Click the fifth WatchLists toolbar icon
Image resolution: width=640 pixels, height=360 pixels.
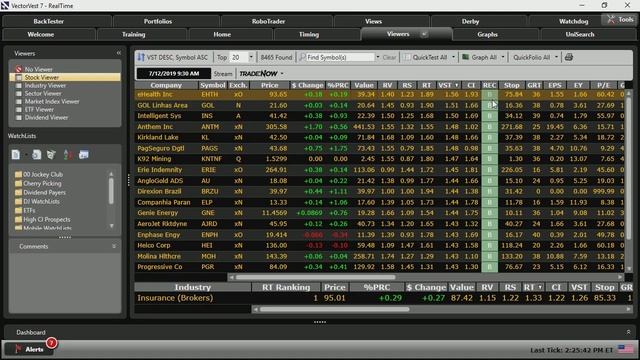84,154
